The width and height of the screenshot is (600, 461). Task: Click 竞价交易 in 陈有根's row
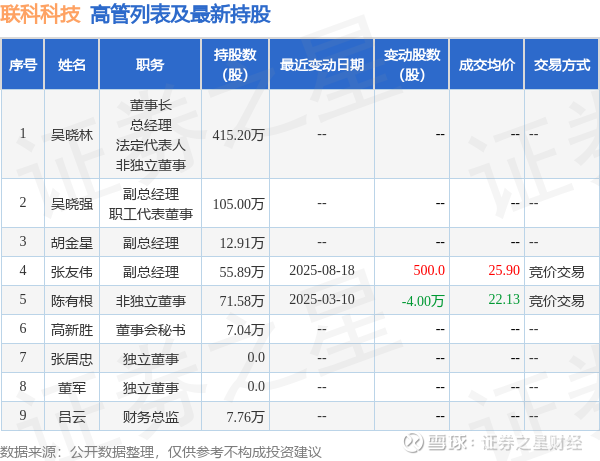(556, 301)
